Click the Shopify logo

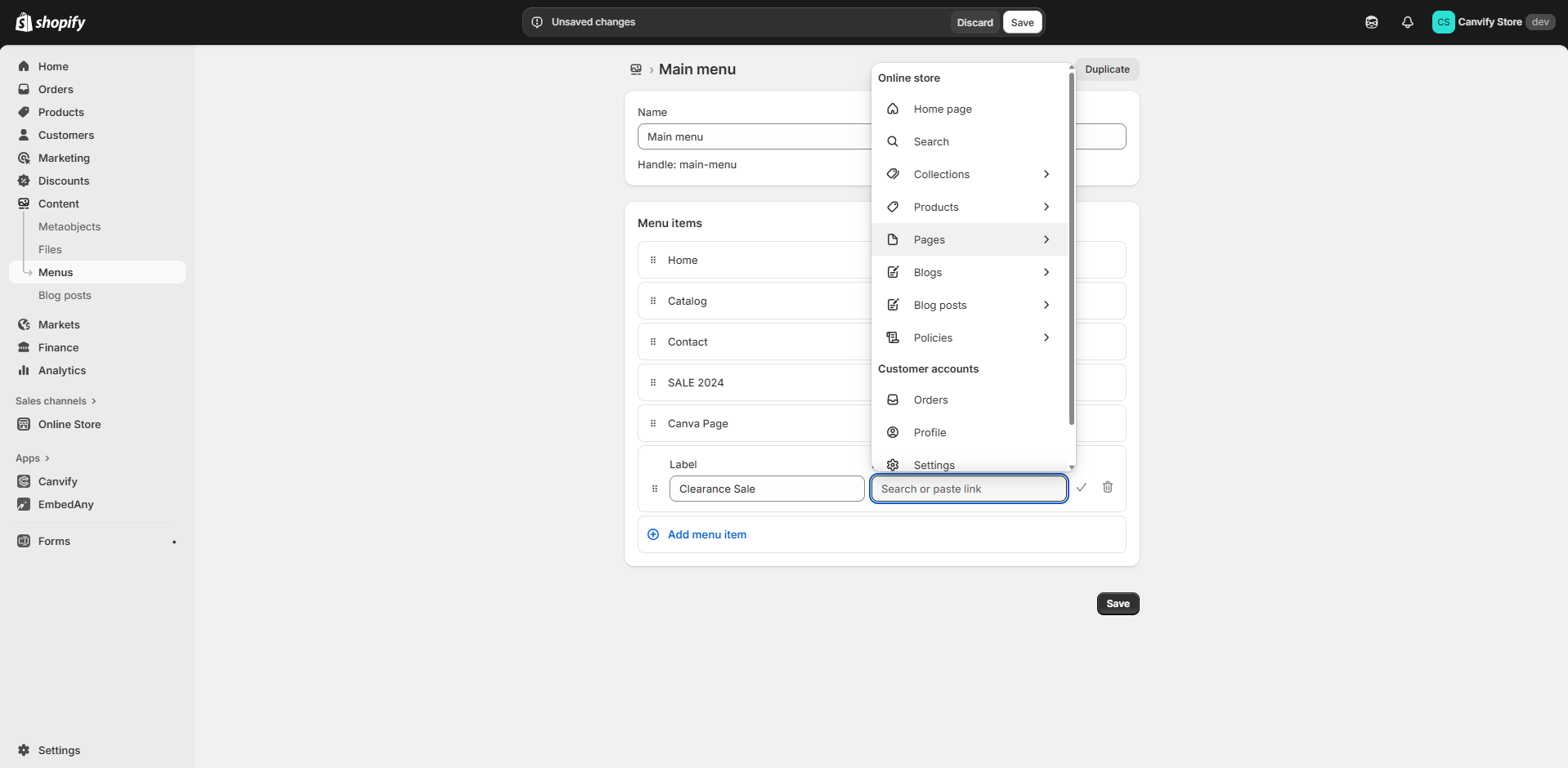pyautogui.click(x=50, y=21)
